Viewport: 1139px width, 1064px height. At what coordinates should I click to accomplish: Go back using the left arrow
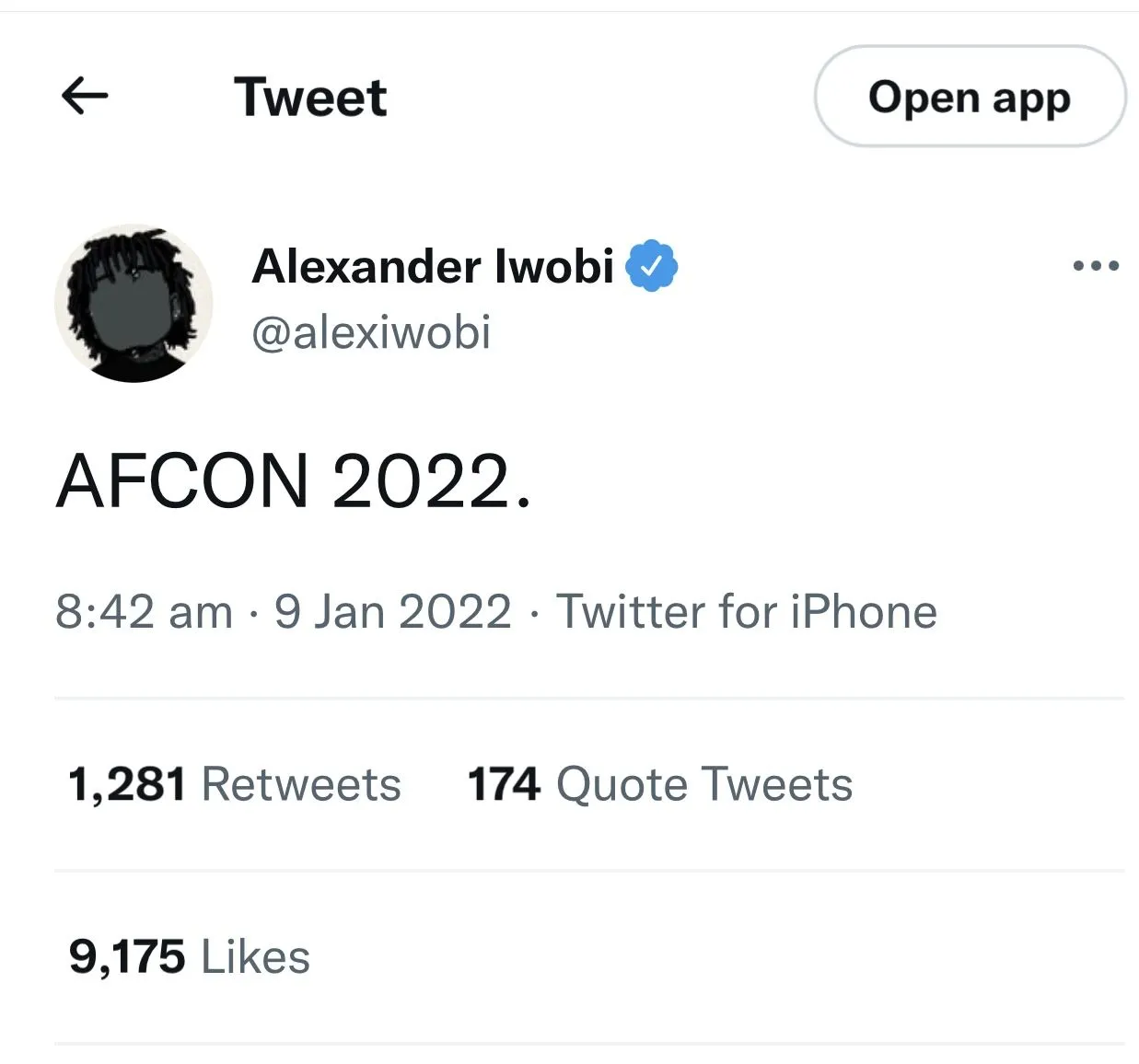point(85,96)
